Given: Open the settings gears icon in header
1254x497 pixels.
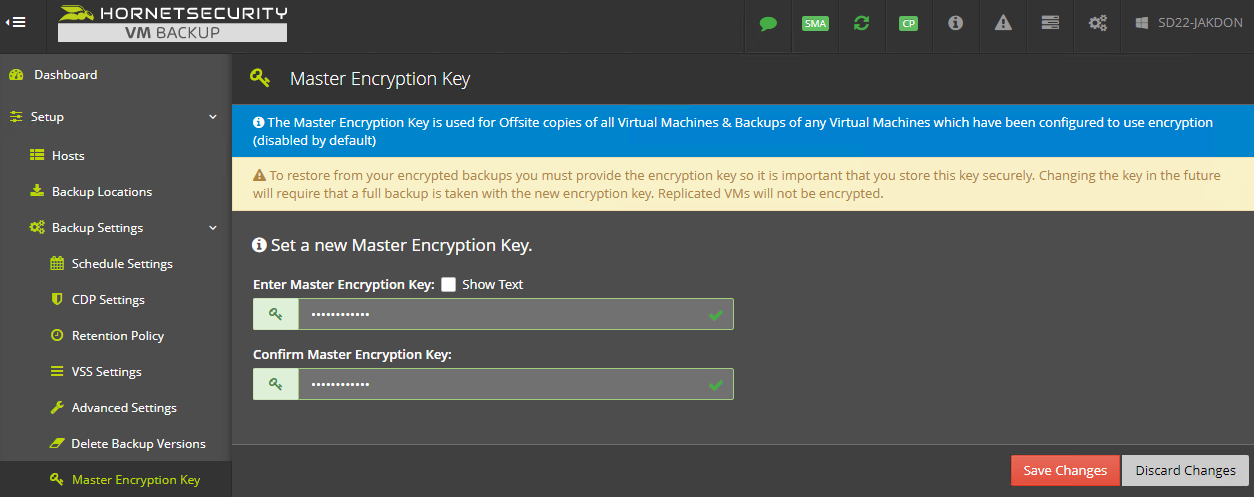Looking at the screenshot, I should (x=1098, y=22).
